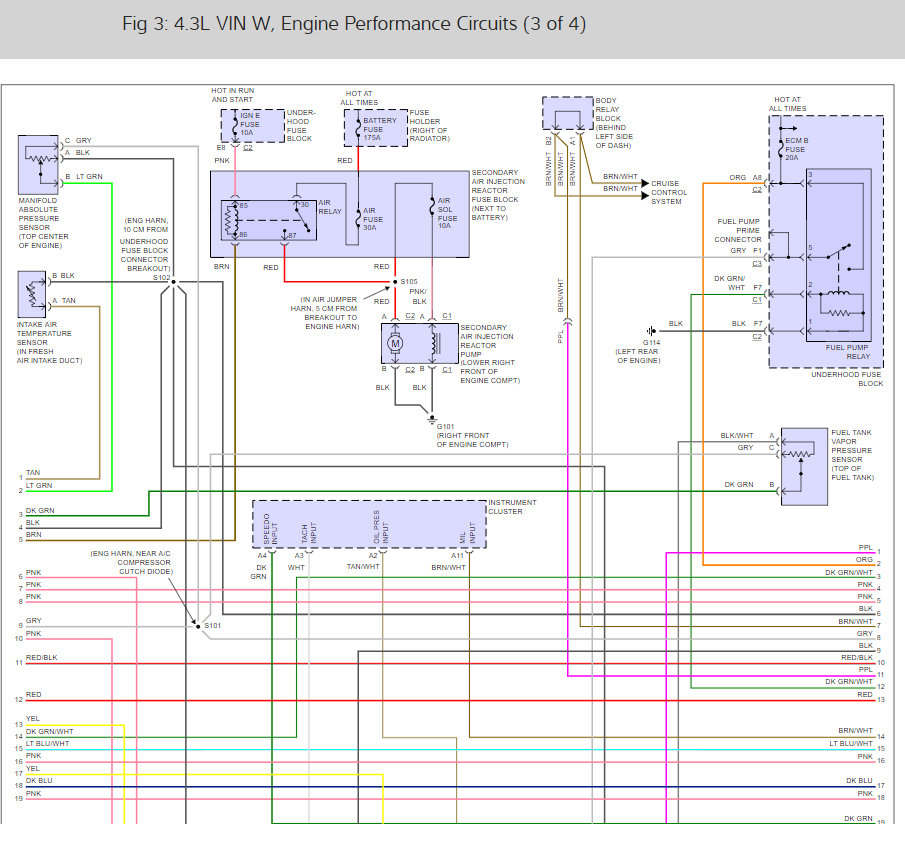Click the "(IN AIR JUMPER HARN...)" note

click(x=325, y=313)
